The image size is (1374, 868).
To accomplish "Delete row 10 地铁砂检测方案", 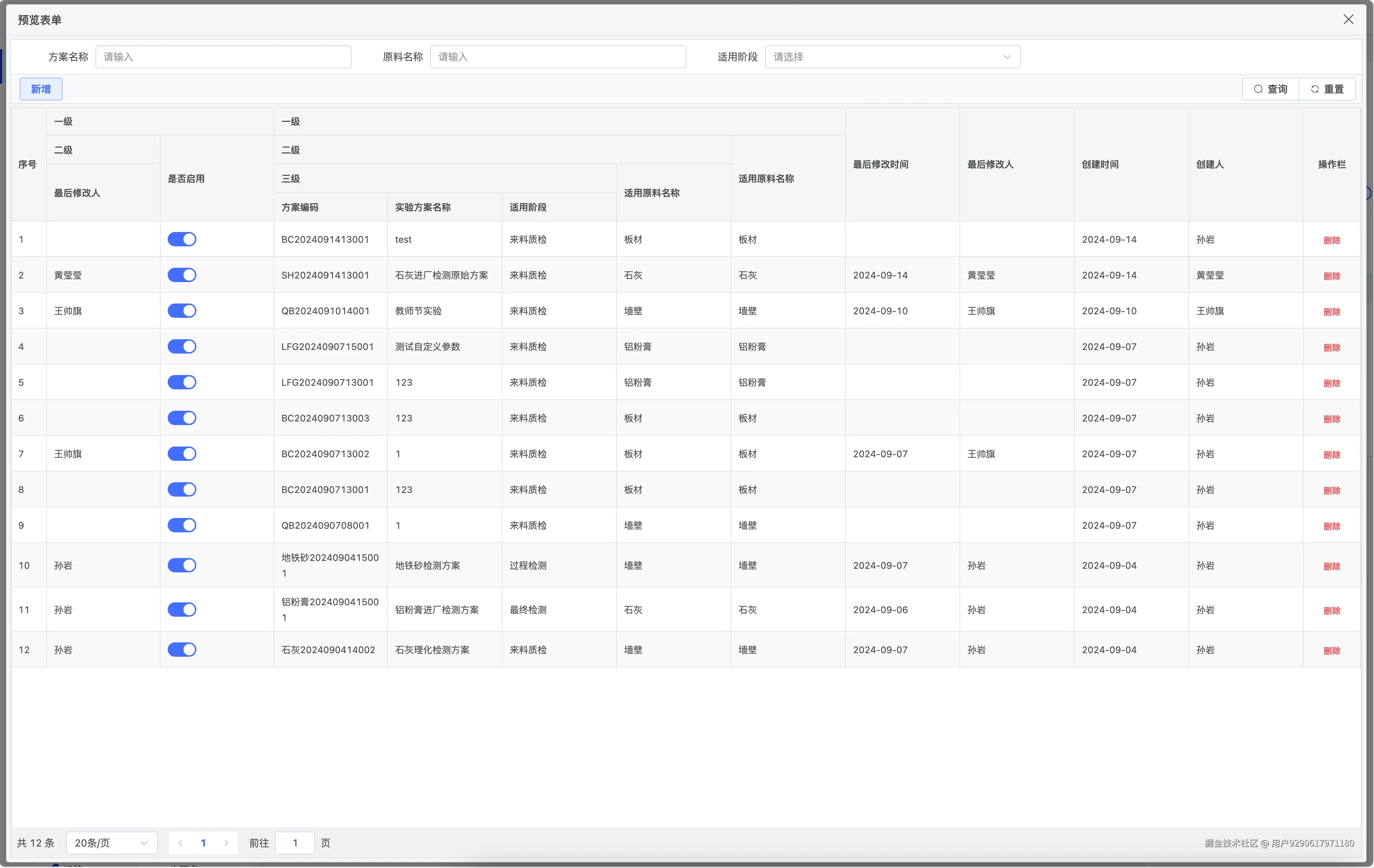I will point(1331,566).
